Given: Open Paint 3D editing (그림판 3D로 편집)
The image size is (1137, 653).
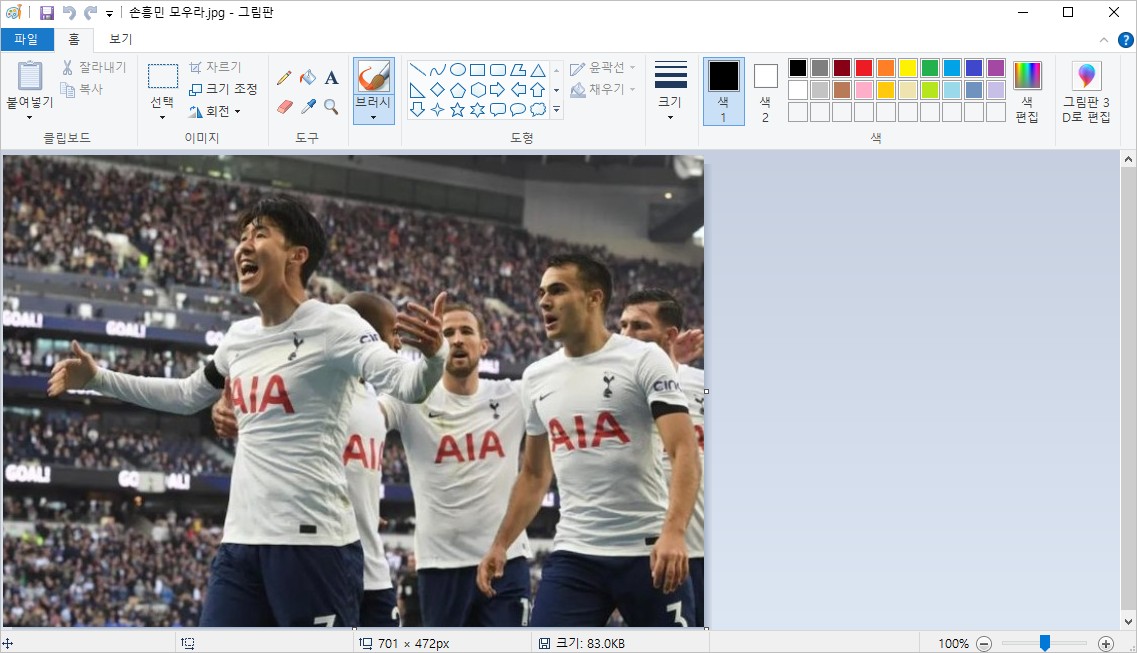Looking at the screenshot, I should pyautogui.click(x=1086, y=92).
